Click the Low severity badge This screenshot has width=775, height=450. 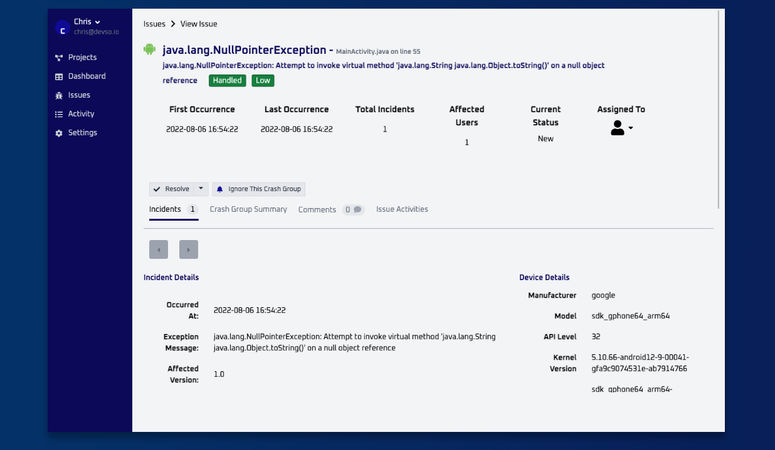[x=263, y=81]
